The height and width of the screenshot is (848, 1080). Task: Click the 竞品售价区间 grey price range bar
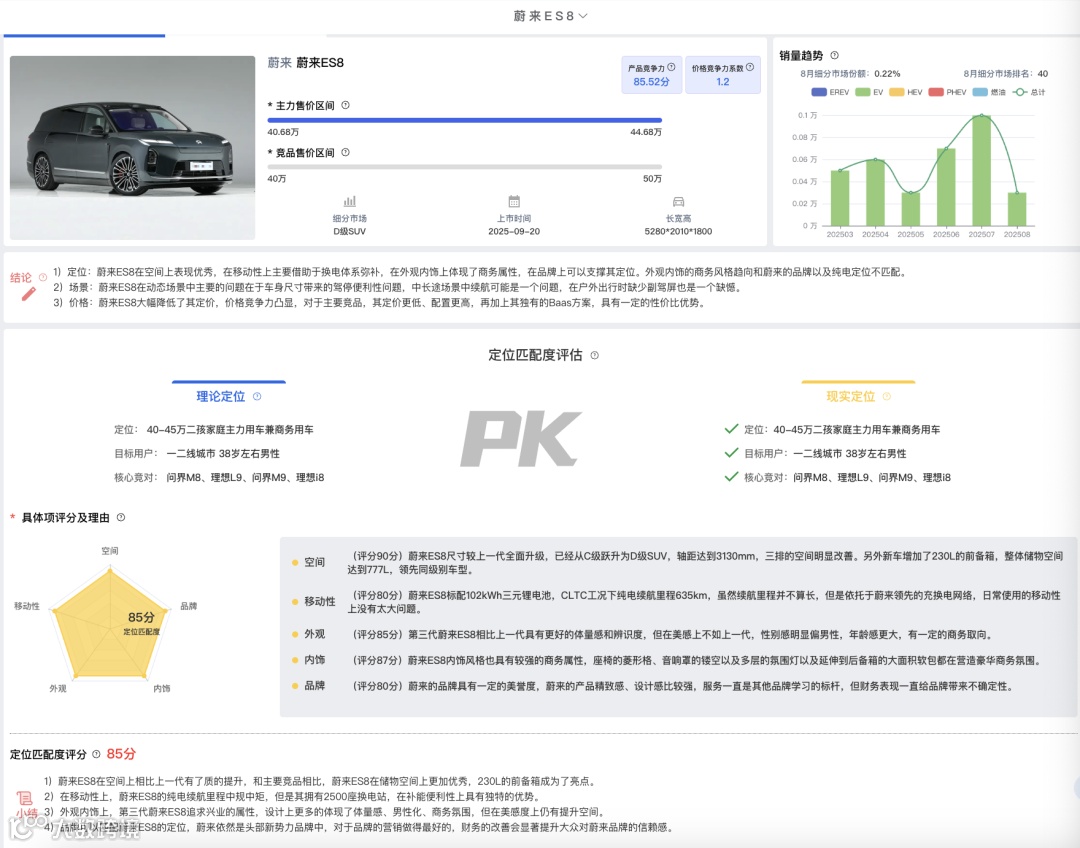[465, 167]
